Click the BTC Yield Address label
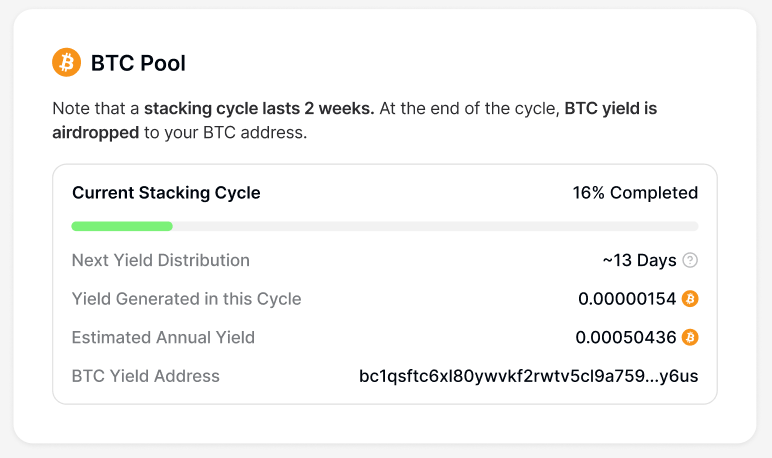Viewport: 772px width, 458px height. (x=146, y=376)
